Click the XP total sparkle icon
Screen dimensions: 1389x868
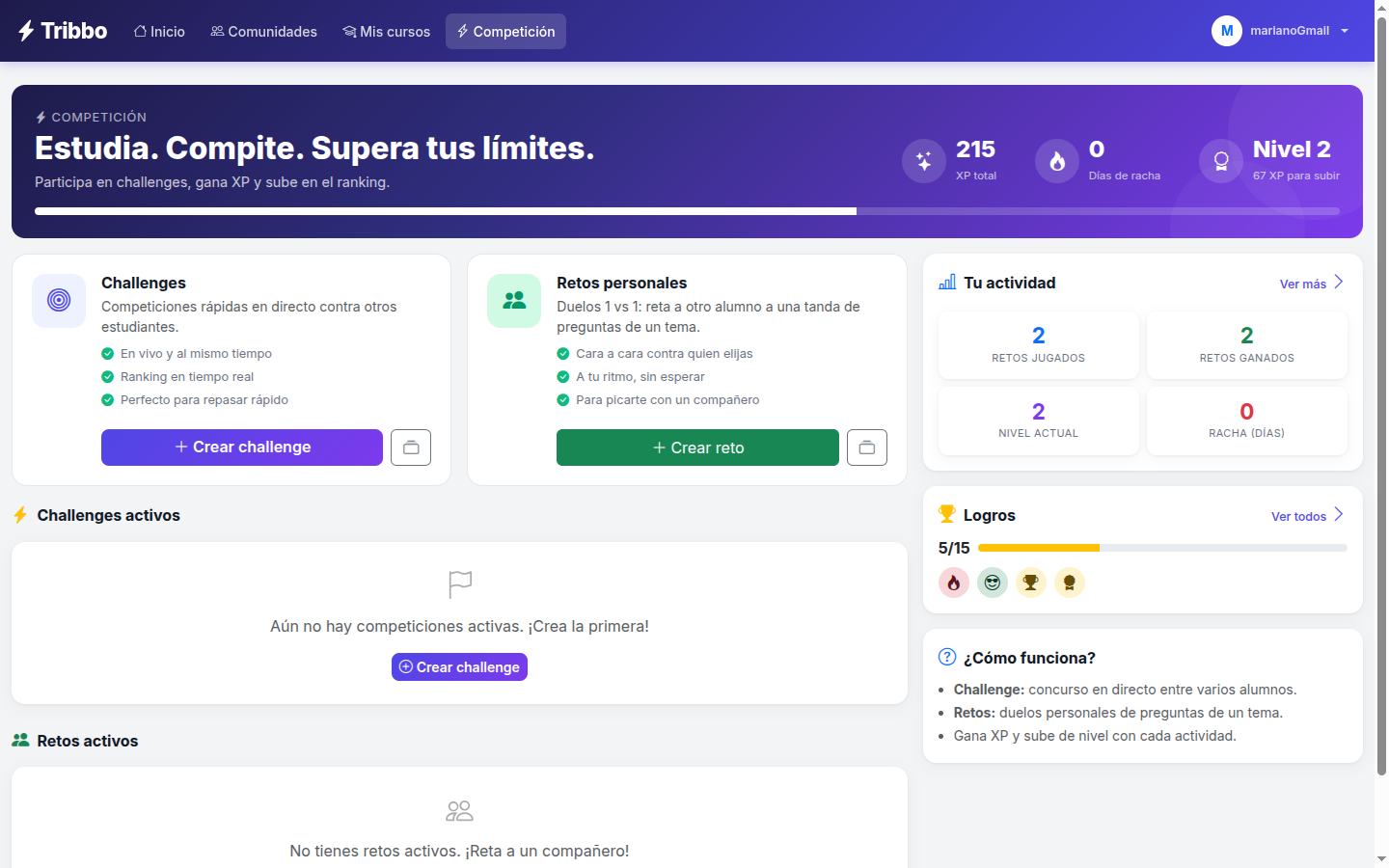coord(924,161)
